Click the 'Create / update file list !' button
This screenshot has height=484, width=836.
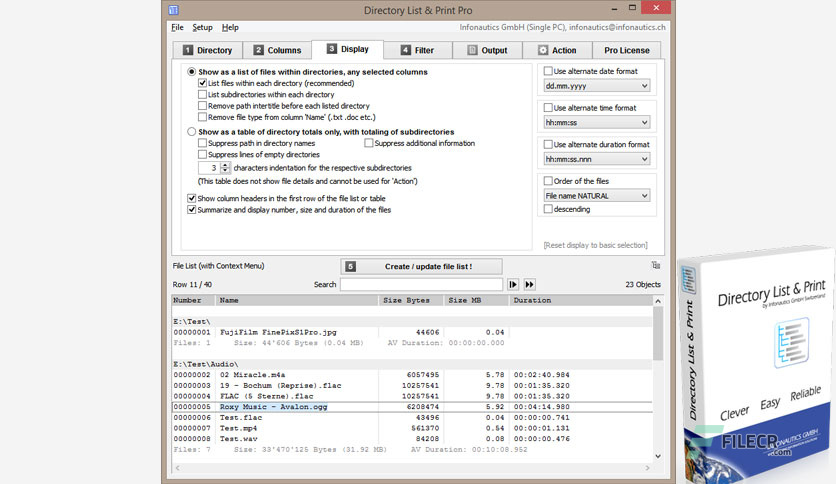(x=421, y=267)
